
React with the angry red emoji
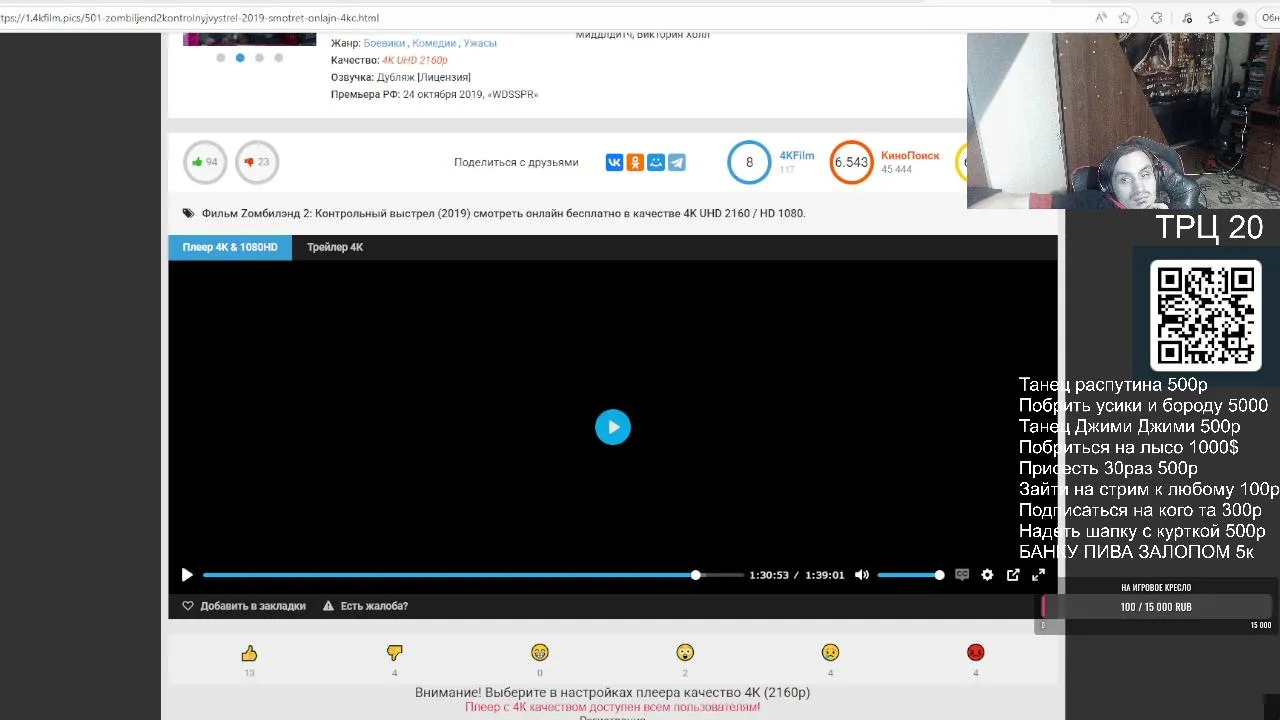point(976,653)
